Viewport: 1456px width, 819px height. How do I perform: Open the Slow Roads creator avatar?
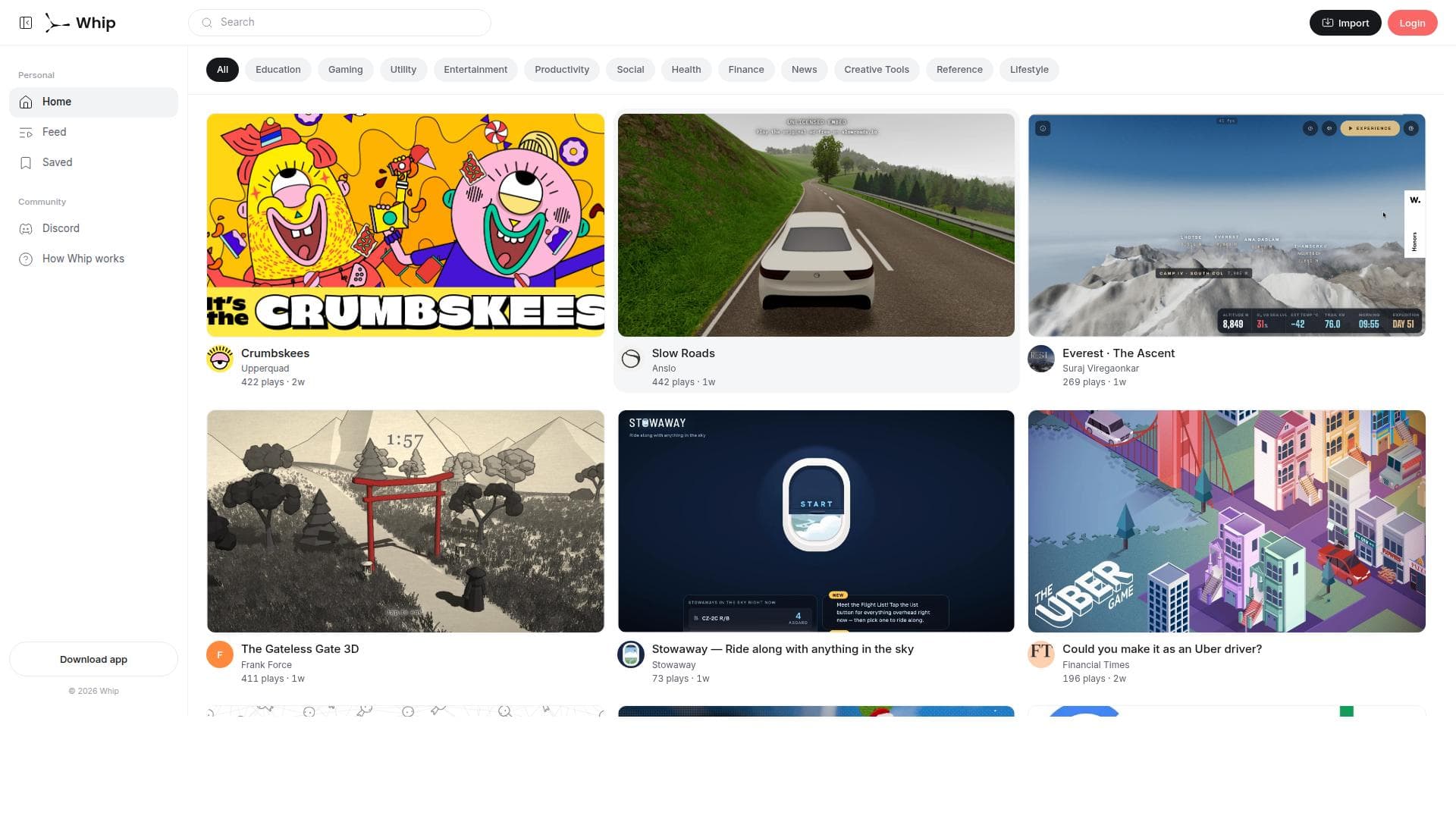tap(631, 359)
